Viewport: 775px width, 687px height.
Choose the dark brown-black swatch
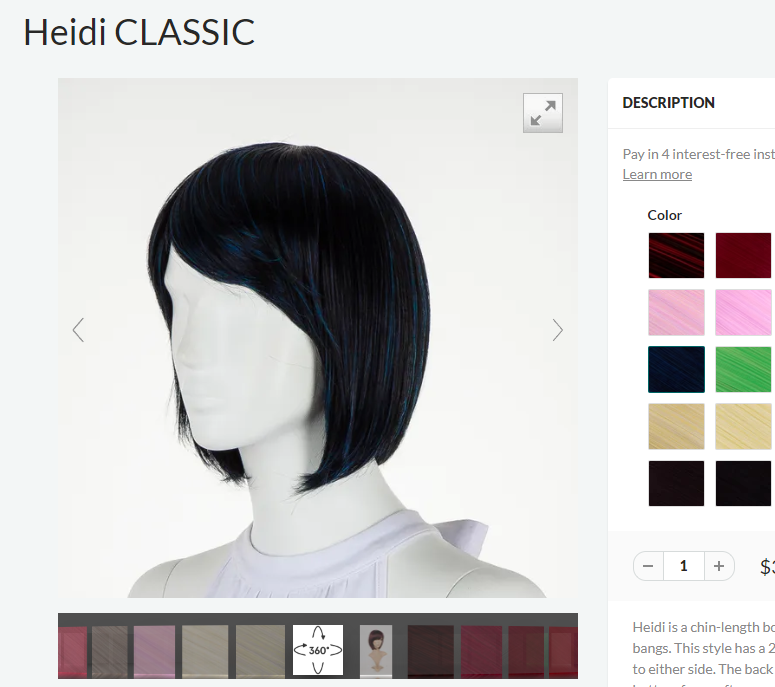[676, 483]
